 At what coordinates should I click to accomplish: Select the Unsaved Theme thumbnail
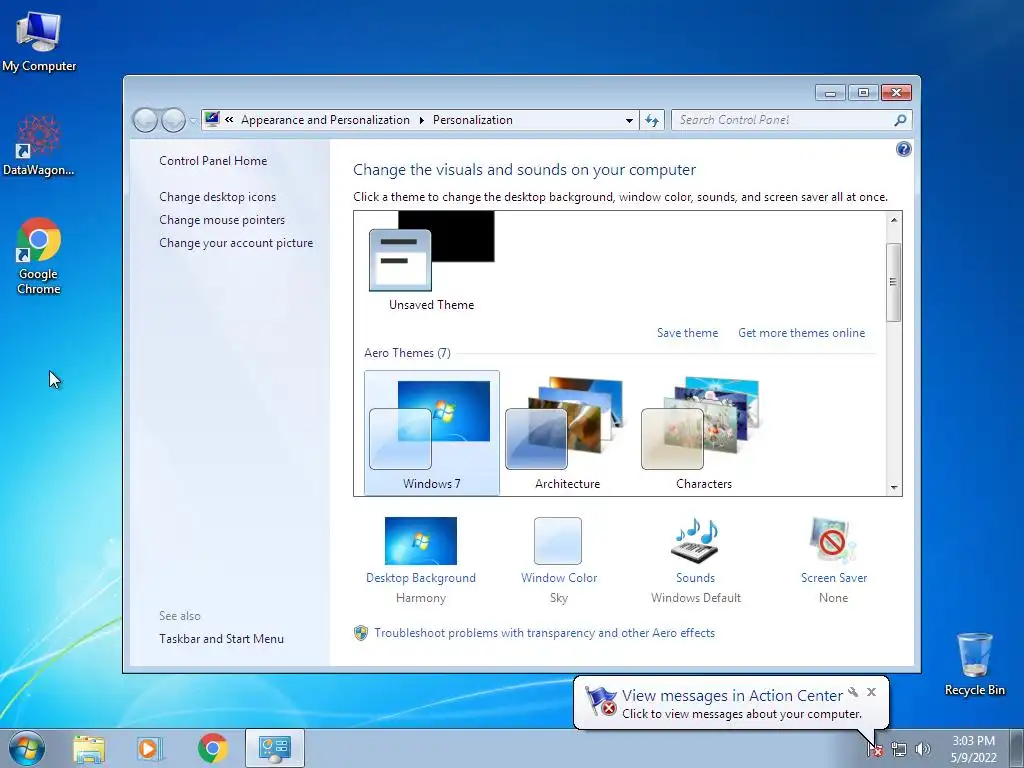pos(431,261)
